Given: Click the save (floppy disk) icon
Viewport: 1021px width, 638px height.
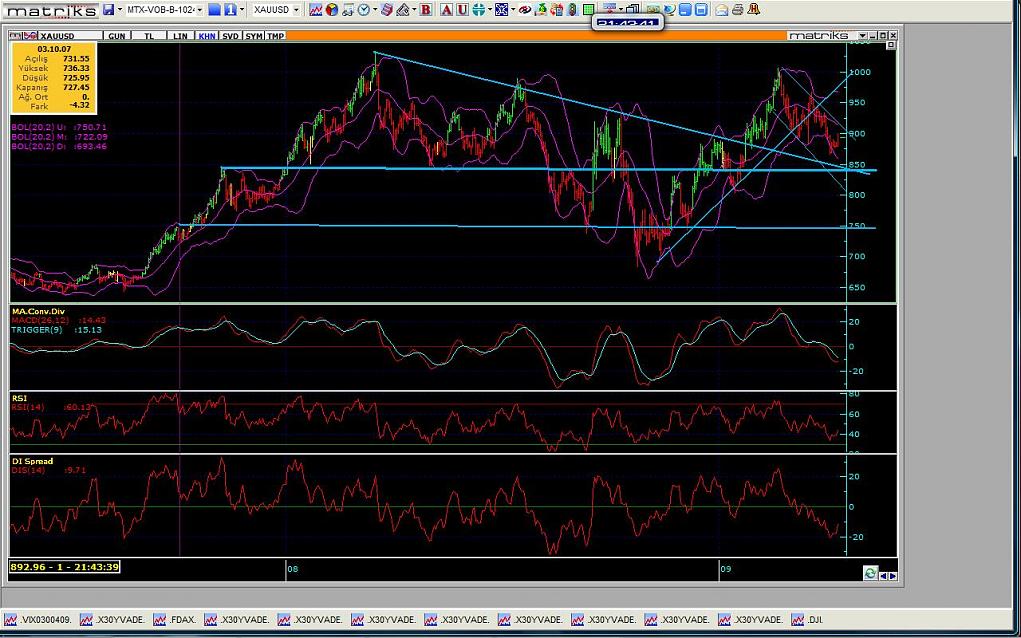Looking at the screenshot, I should click(108, 9).
